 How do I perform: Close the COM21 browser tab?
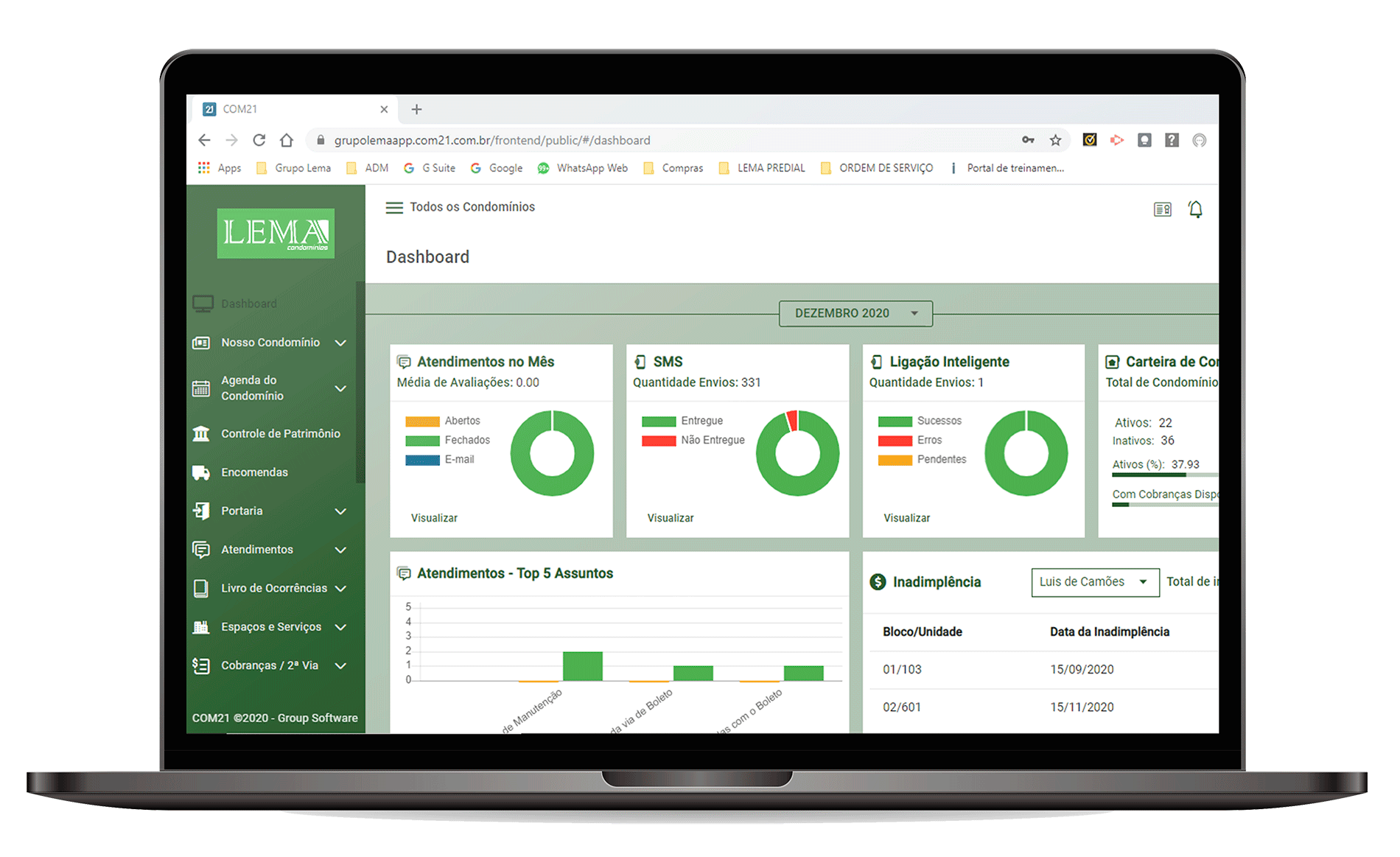(x=384, y=109)
